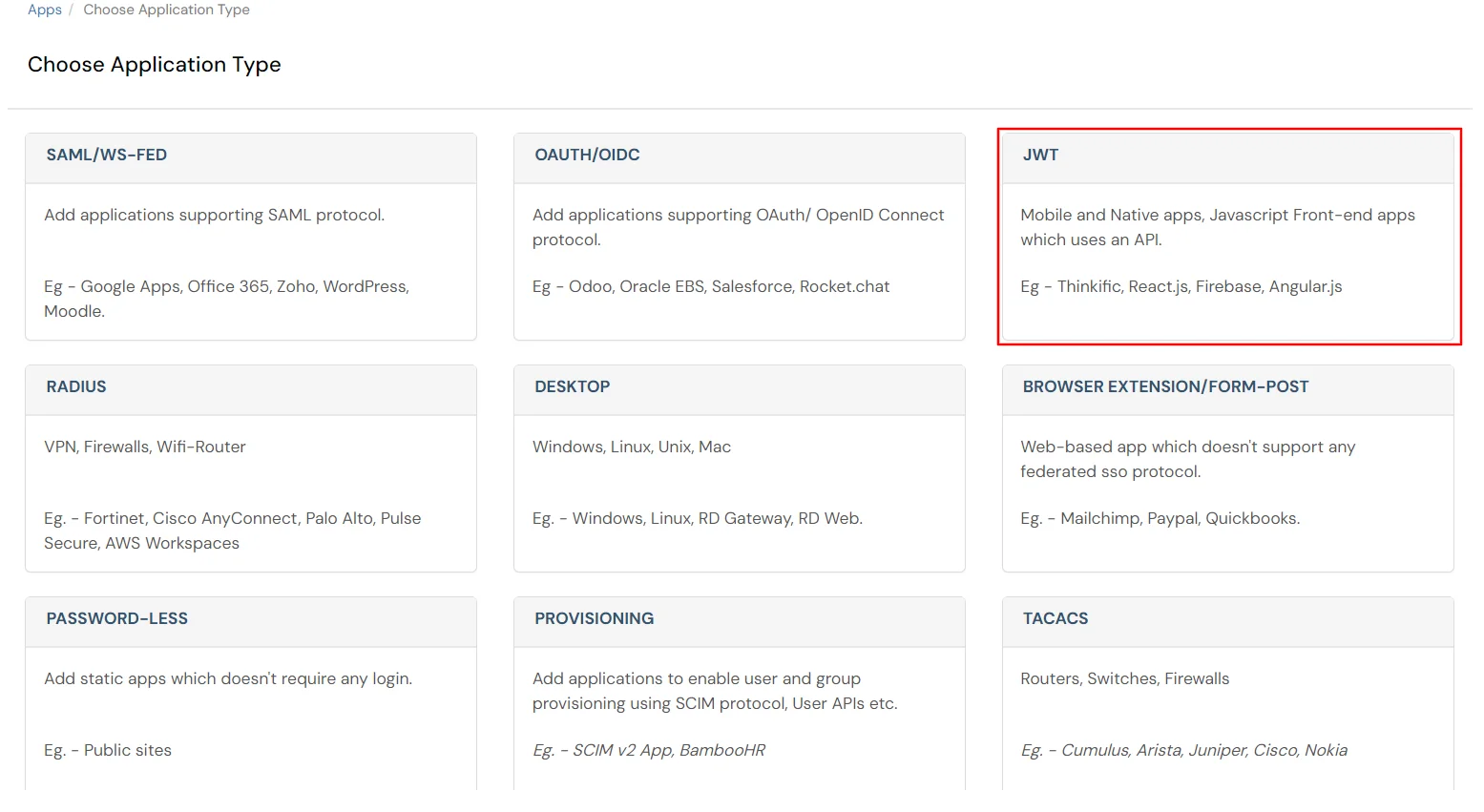Select the SAML/WS-FED card header
Viewport: 1484px width, 812px height.
click(x=107, y=156)
